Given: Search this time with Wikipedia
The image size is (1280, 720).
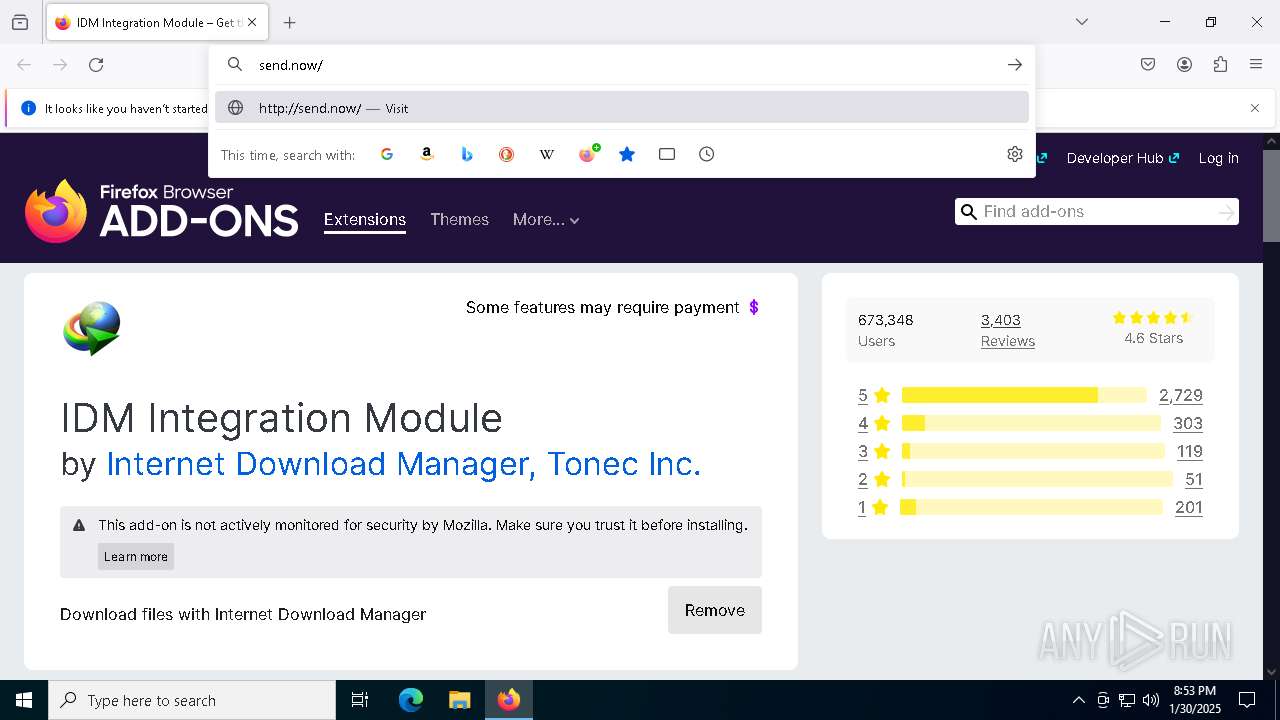Looking at the screenshot, I should (547, 154).
